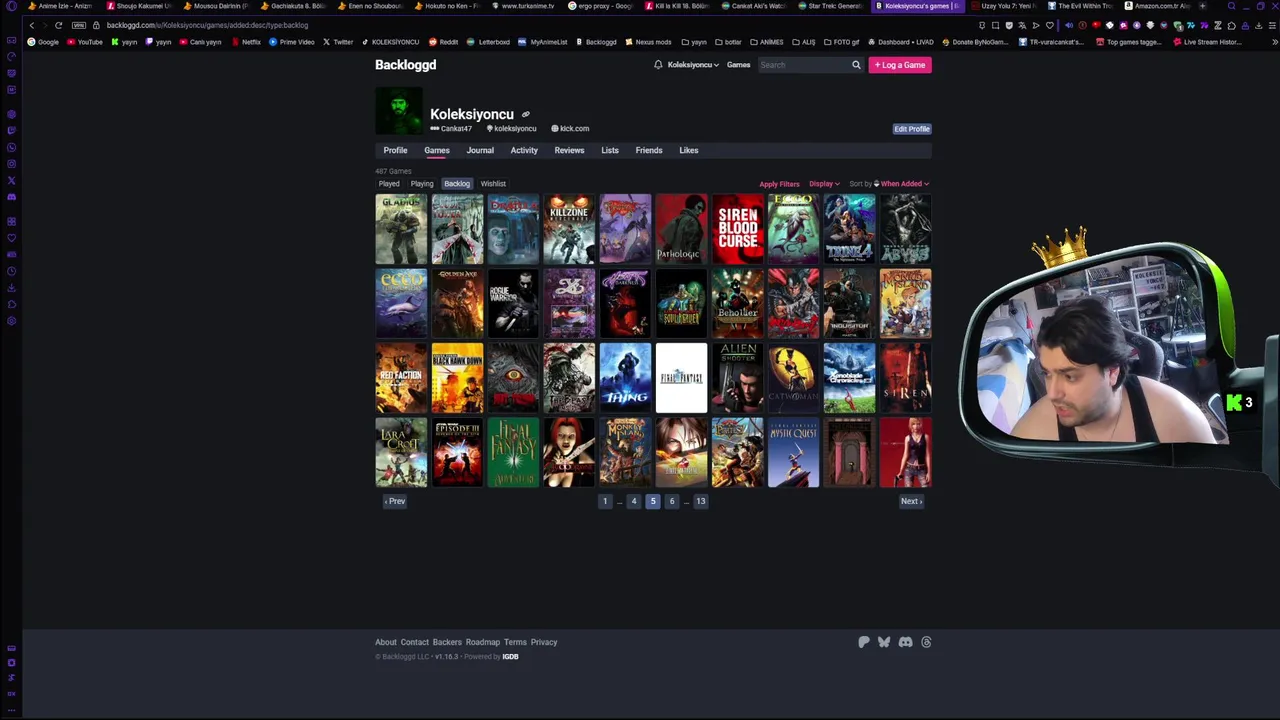Click the Search input field
The width and height of the screenshot is (1280, 720).
click(x=803, y=65)
